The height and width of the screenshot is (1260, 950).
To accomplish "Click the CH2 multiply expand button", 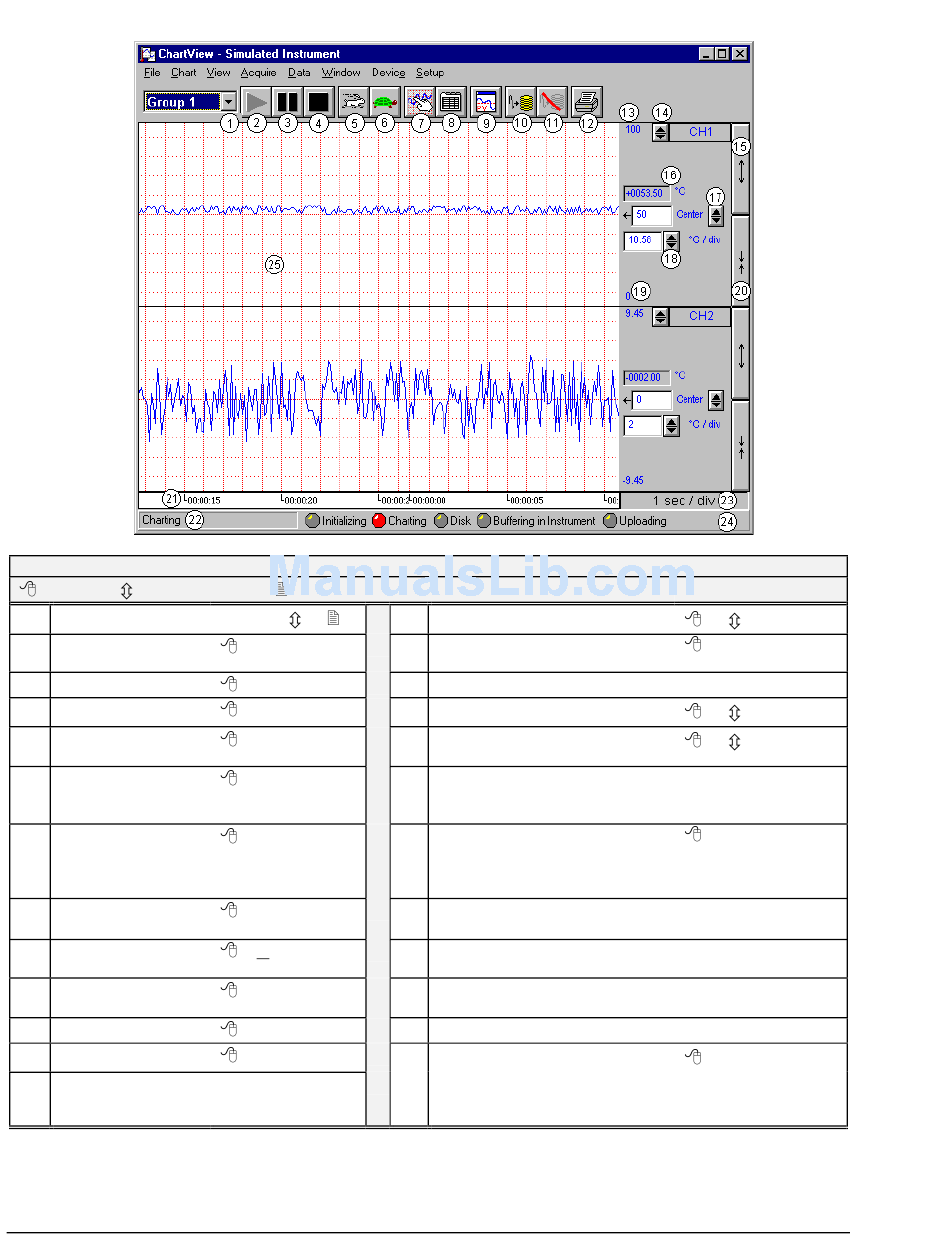I will tap(741, 353).
